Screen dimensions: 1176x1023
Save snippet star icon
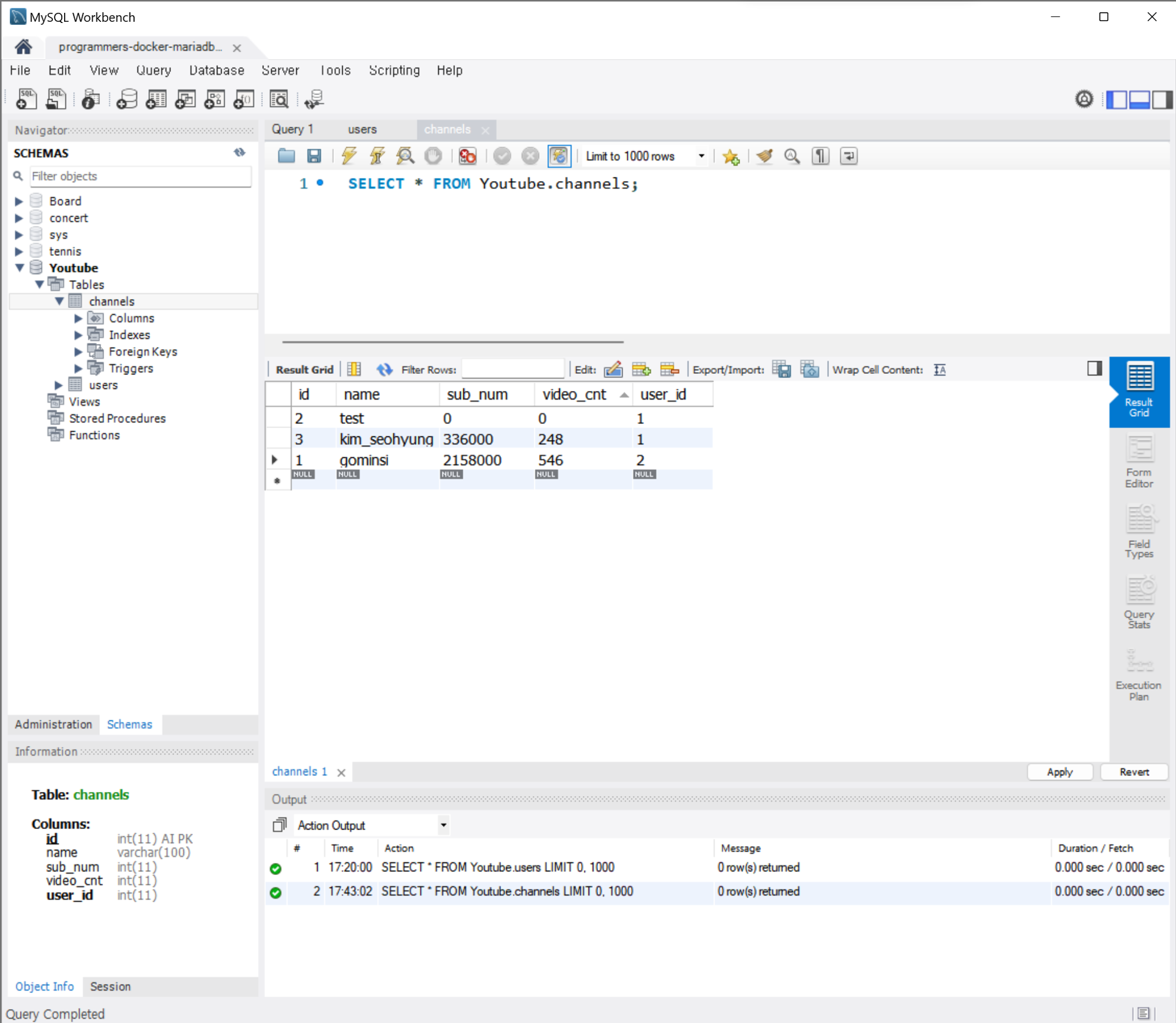pyautogui.click(x=731, y=156)
